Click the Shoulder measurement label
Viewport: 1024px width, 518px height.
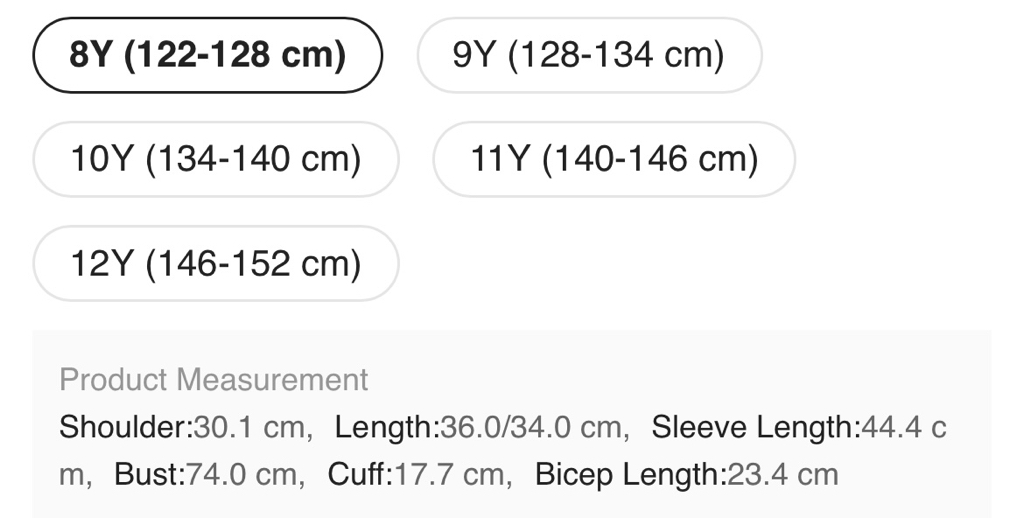(x=124, y=427)
